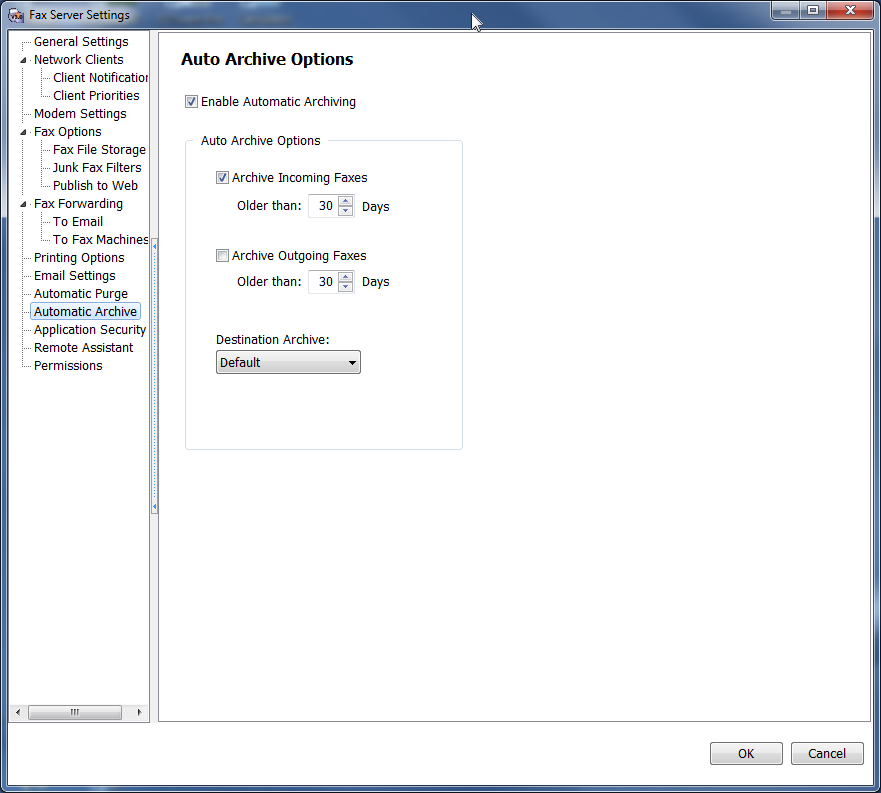Decrease outgoing faxes days spinner down arrow

point(346,287)
